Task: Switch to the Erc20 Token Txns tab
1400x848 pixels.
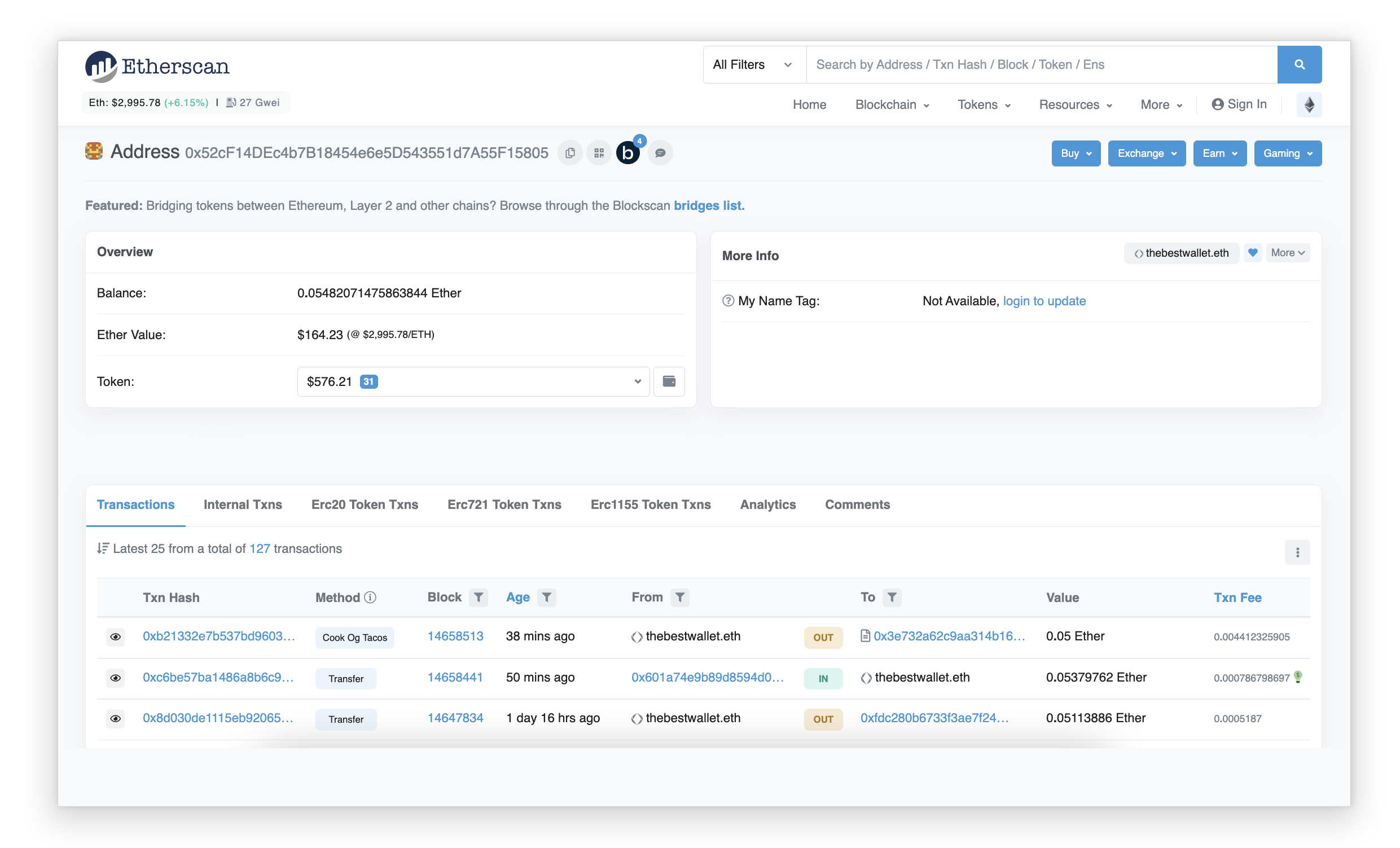Action: pyautogui.click(x=363, y=504)
